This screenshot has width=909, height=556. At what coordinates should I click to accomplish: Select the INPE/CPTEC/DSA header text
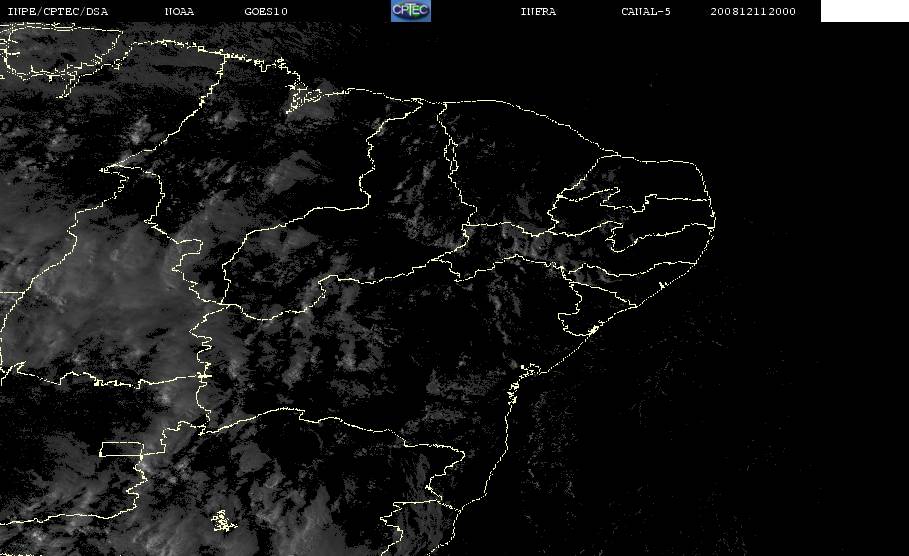(x=58, y=12)
